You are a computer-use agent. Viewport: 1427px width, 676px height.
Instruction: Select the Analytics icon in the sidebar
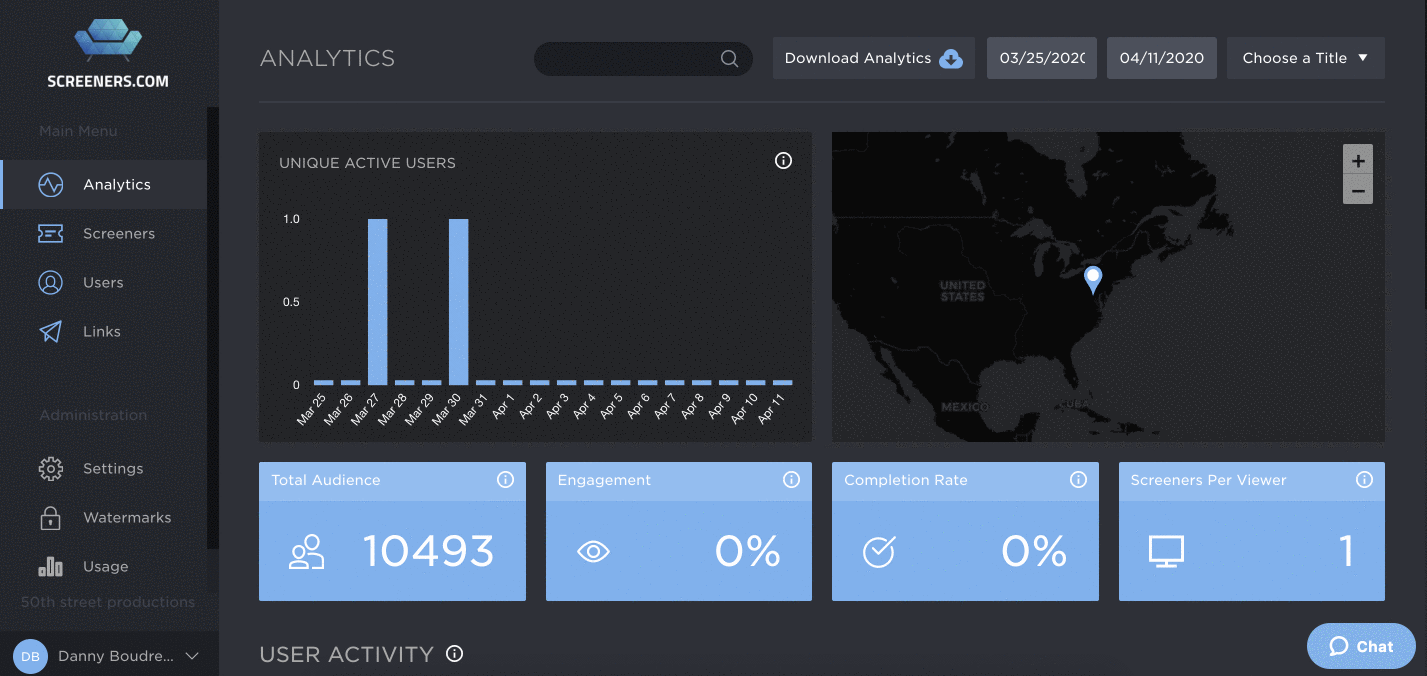pos(50,184)
